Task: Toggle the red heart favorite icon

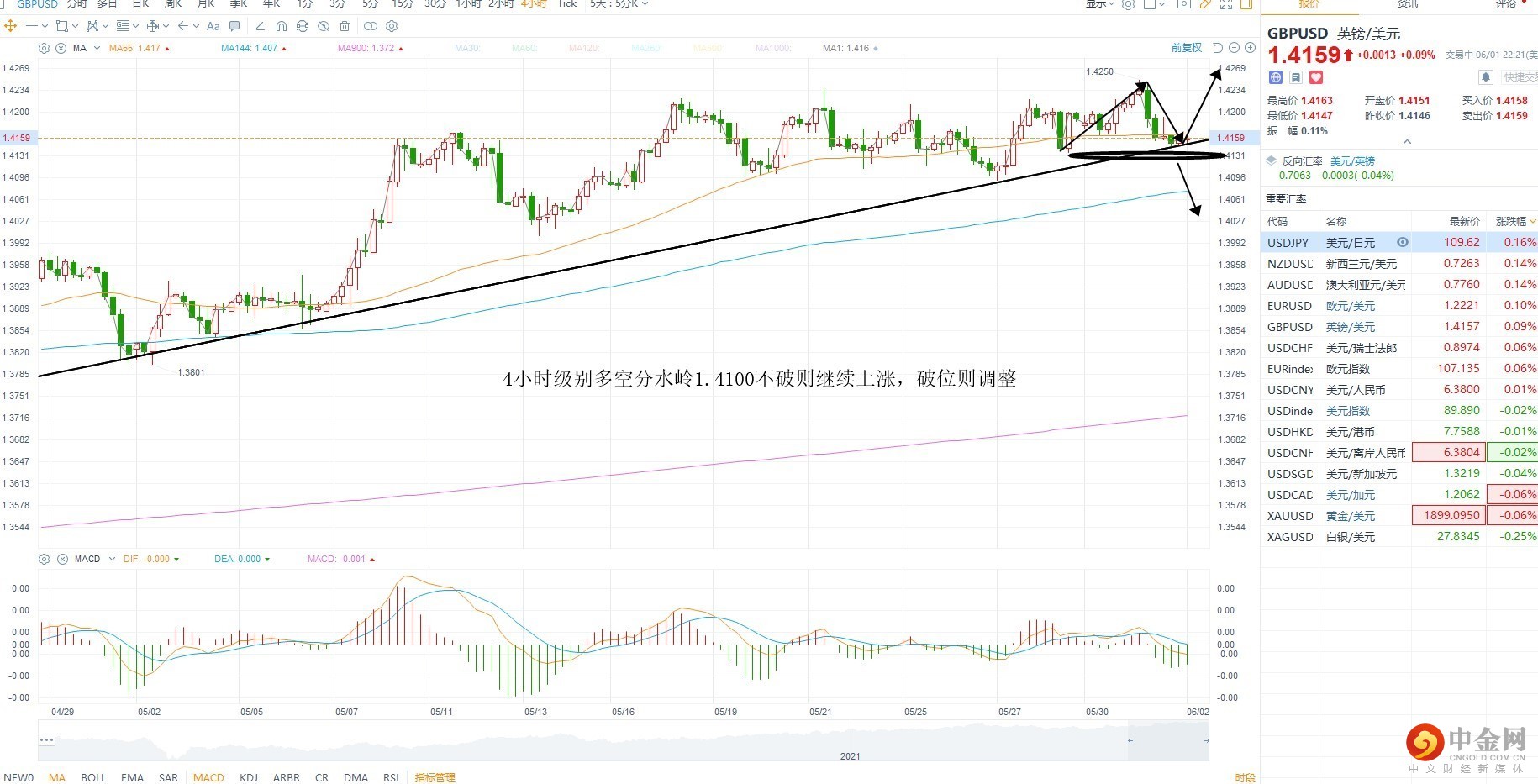Action: [x=1316, y=77]
